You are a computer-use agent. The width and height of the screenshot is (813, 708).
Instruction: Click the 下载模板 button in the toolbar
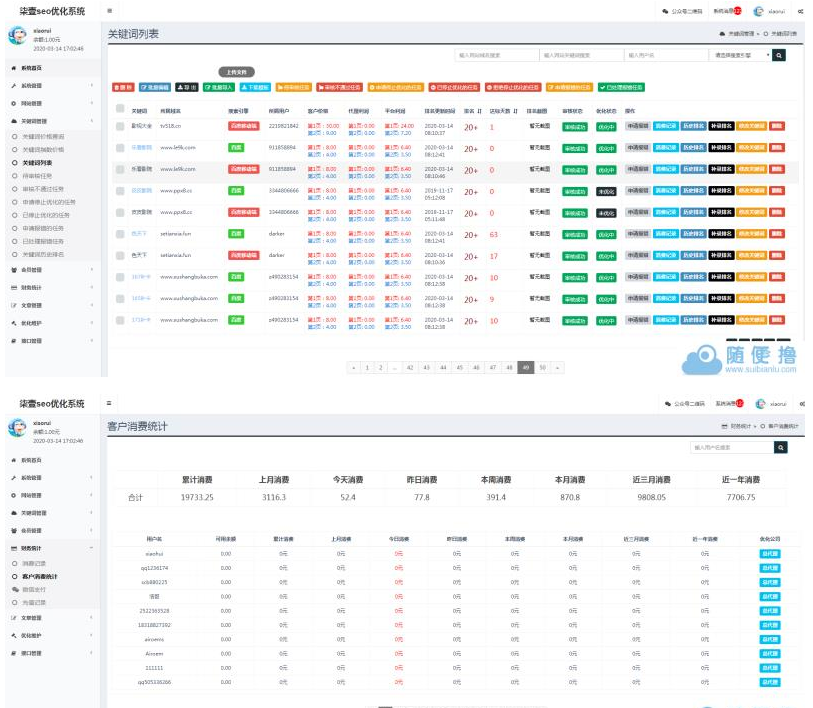pos(254,87)
